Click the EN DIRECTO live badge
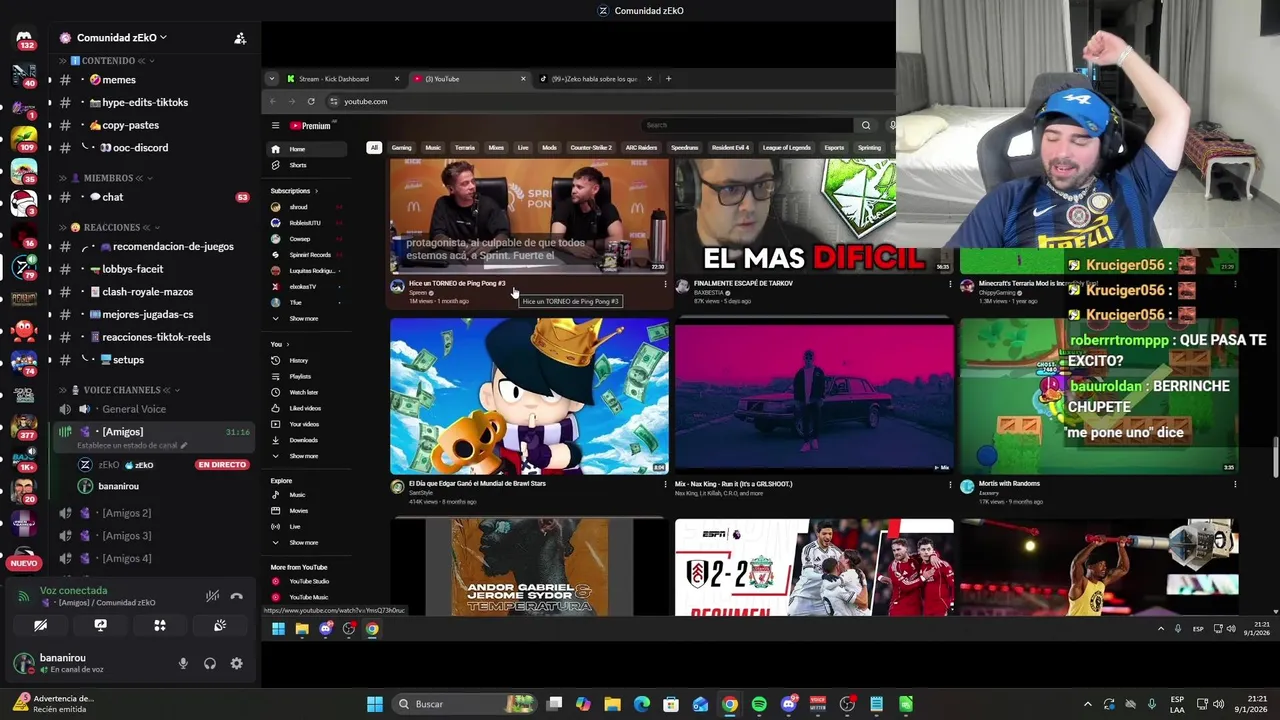This screenshot has width=1280, height=720. click(222, 465)
